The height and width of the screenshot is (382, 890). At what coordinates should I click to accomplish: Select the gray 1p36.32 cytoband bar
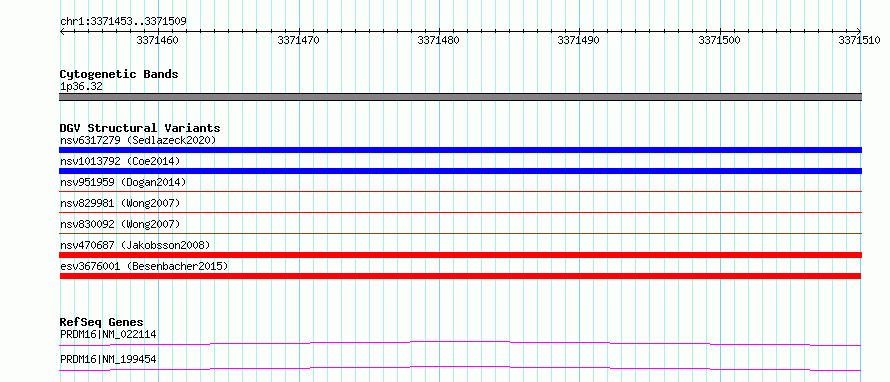460,97
